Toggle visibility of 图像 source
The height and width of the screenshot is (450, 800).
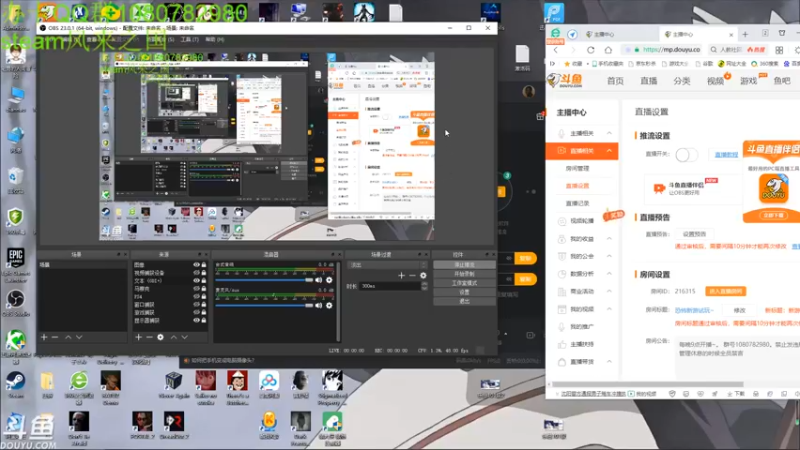[x=196, y=265]
